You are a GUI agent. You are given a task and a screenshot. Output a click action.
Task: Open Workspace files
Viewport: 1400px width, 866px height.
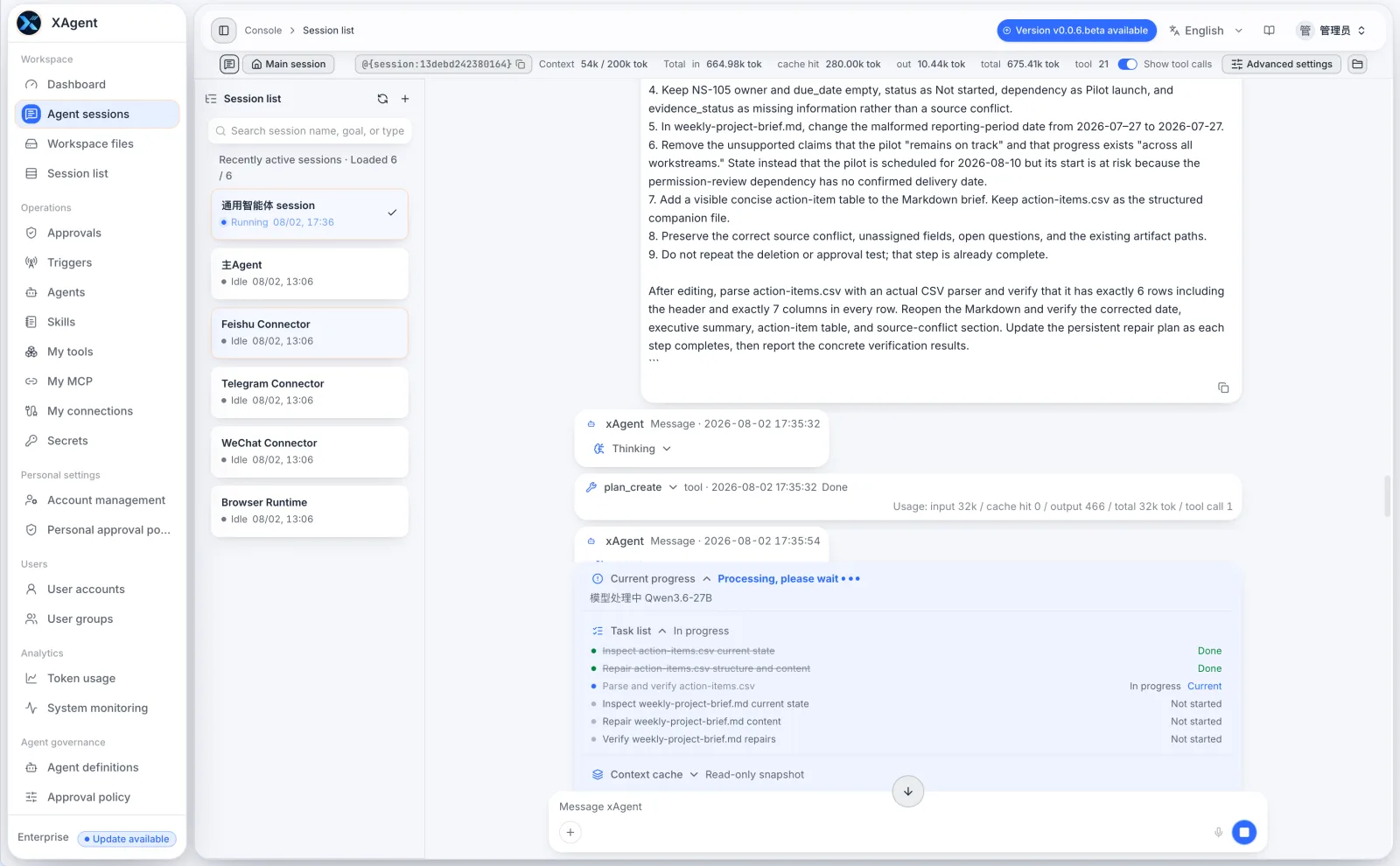coord(97,143)
